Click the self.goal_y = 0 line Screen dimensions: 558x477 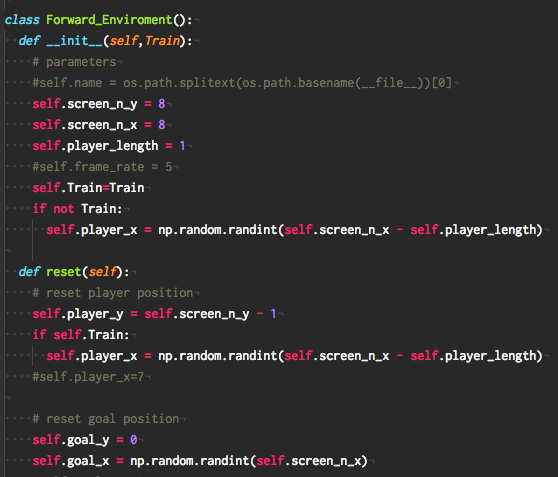[85, 440]
